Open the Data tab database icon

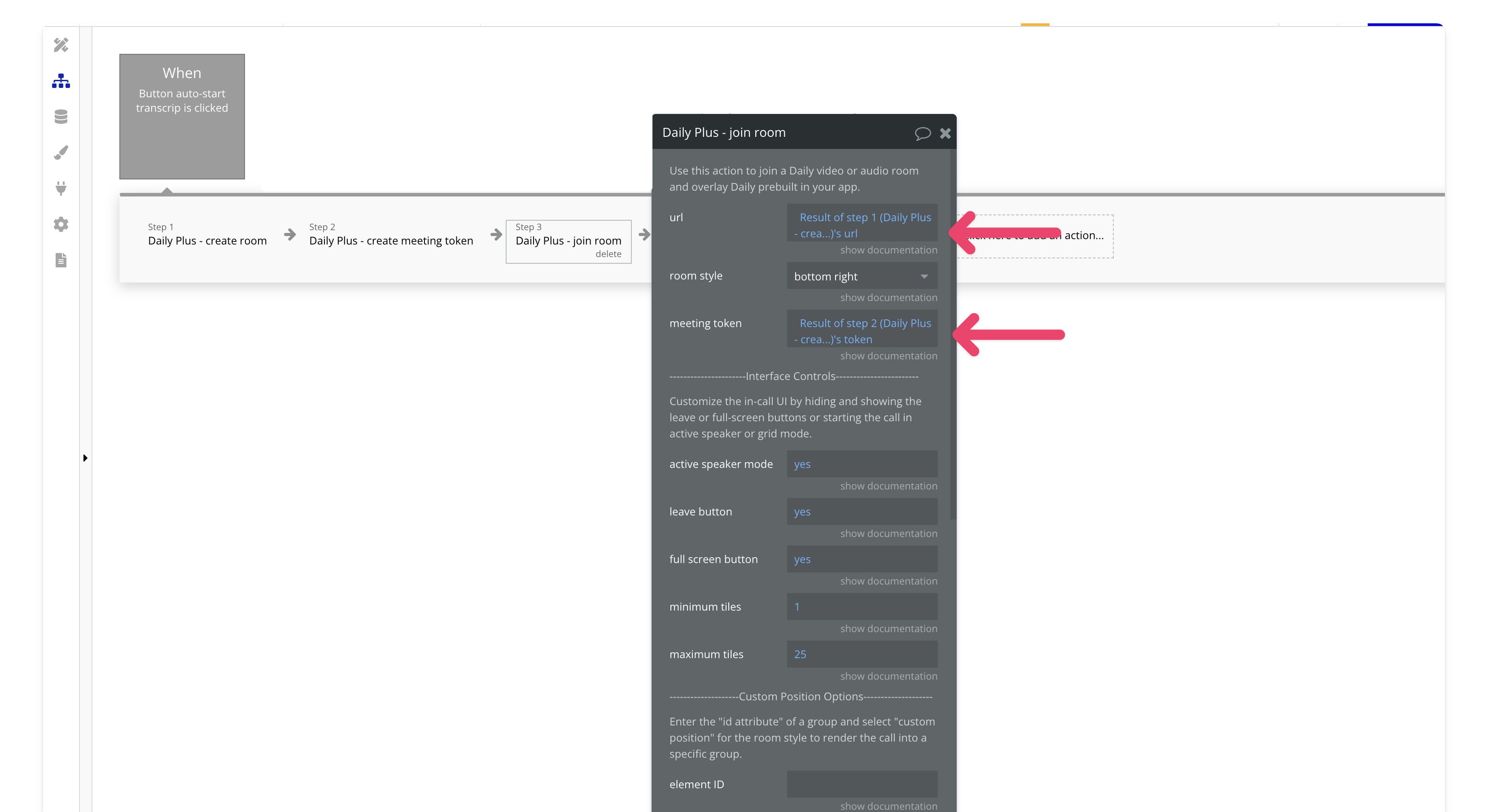(x=61, y=117)
